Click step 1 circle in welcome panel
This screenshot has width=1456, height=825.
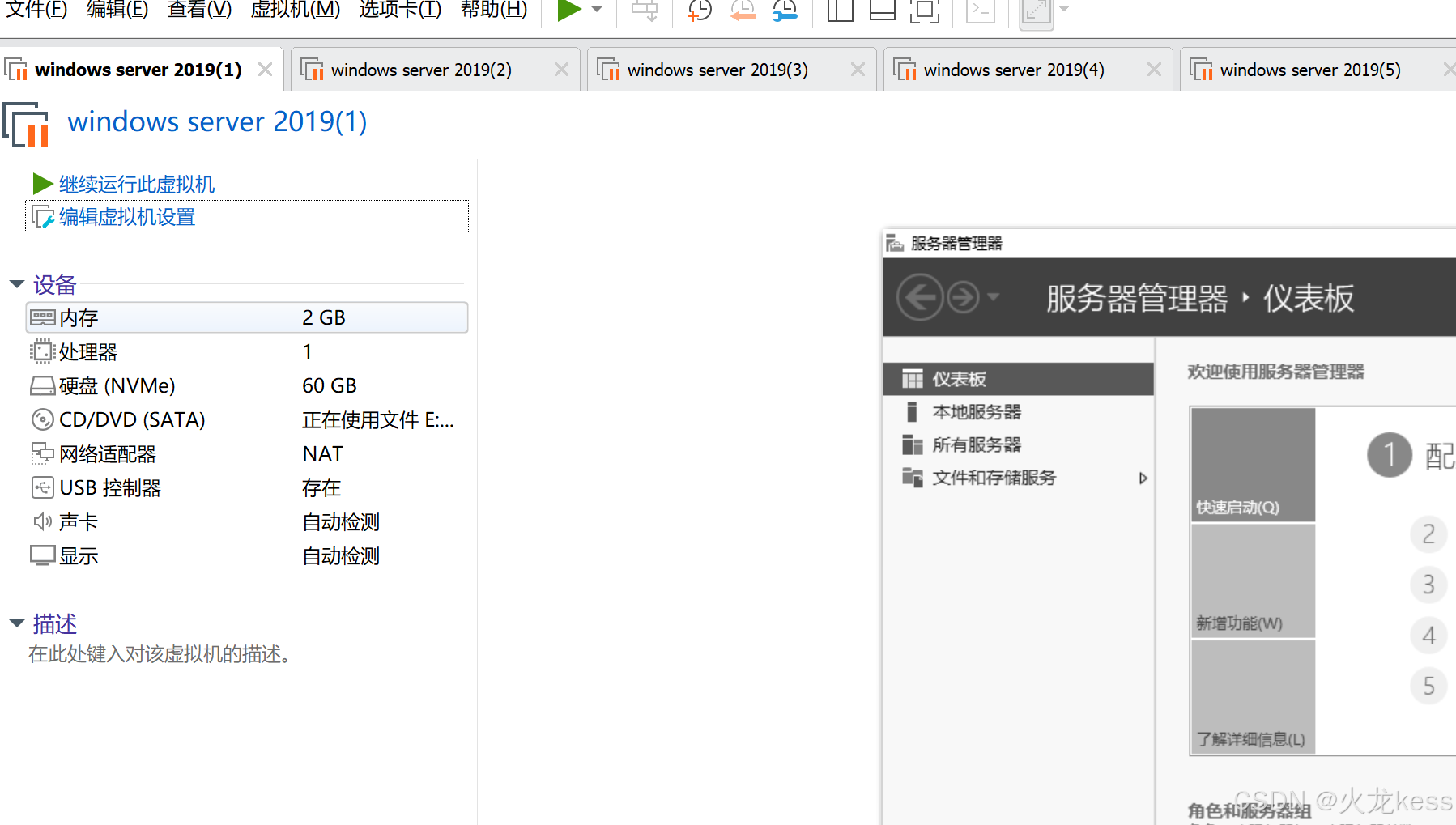coord(1390,455)
